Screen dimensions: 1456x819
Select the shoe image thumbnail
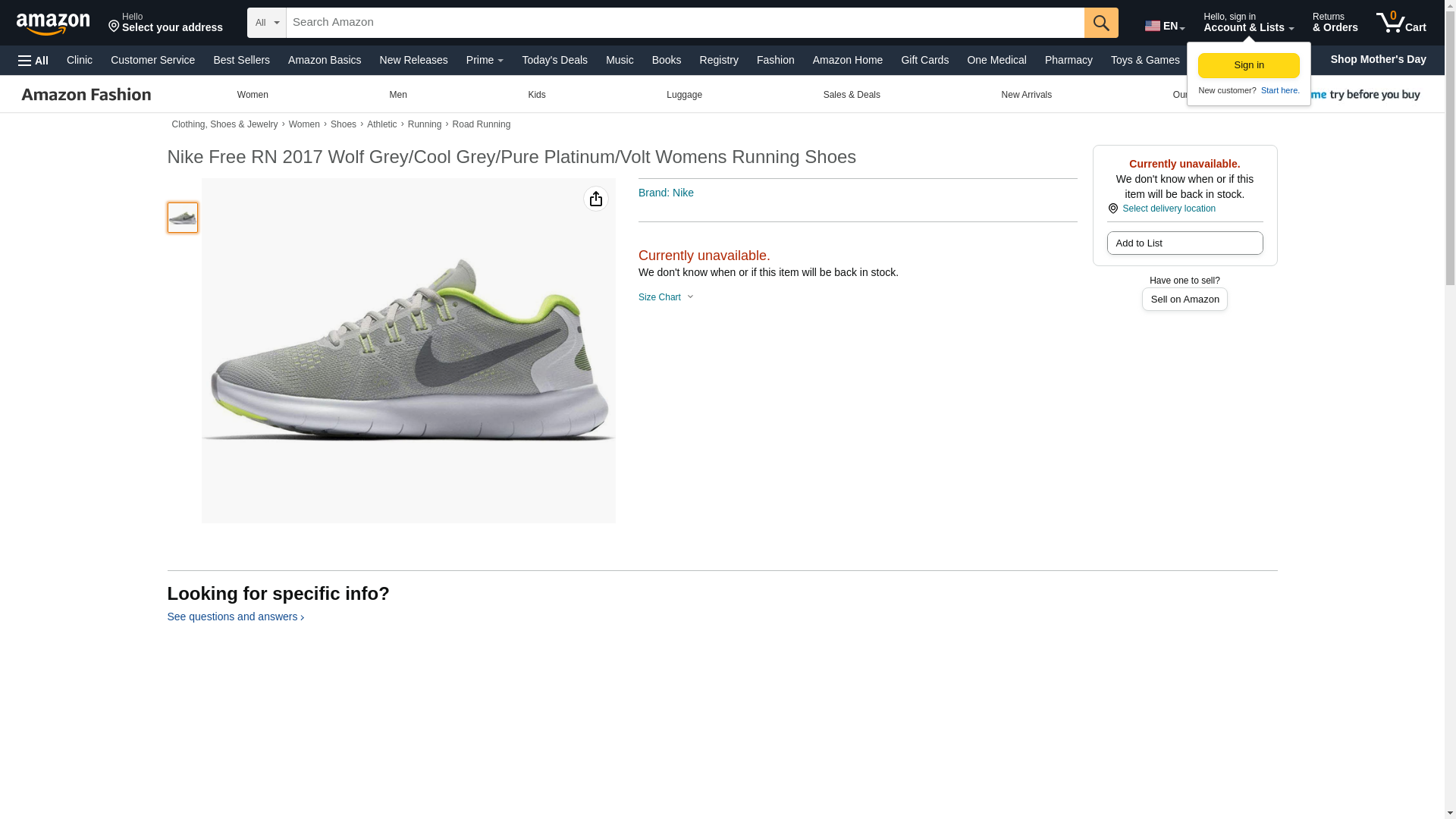pyautogui.click(x=183, y=218)
